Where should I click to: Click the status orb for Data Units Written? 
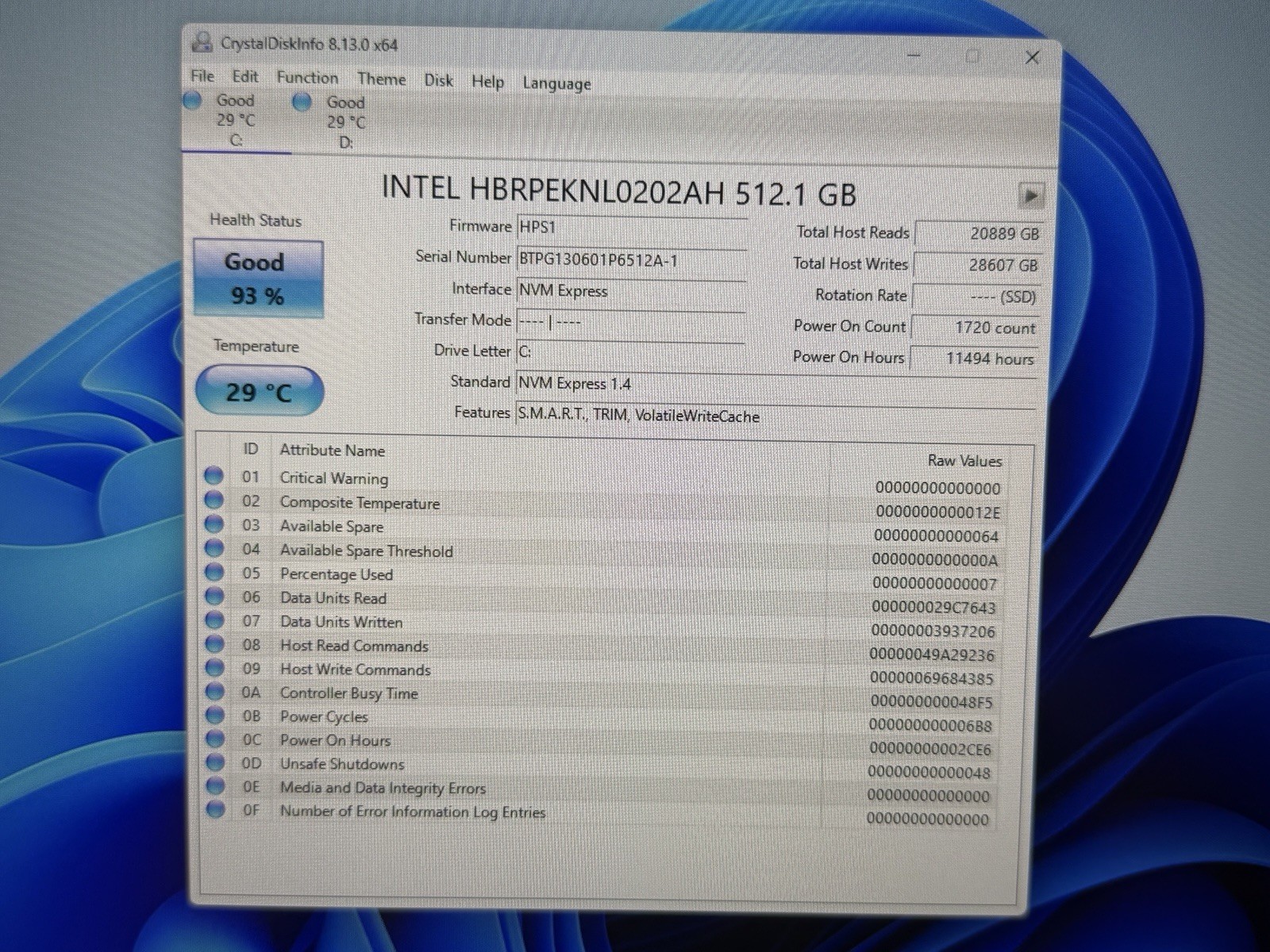coord(214,620)
